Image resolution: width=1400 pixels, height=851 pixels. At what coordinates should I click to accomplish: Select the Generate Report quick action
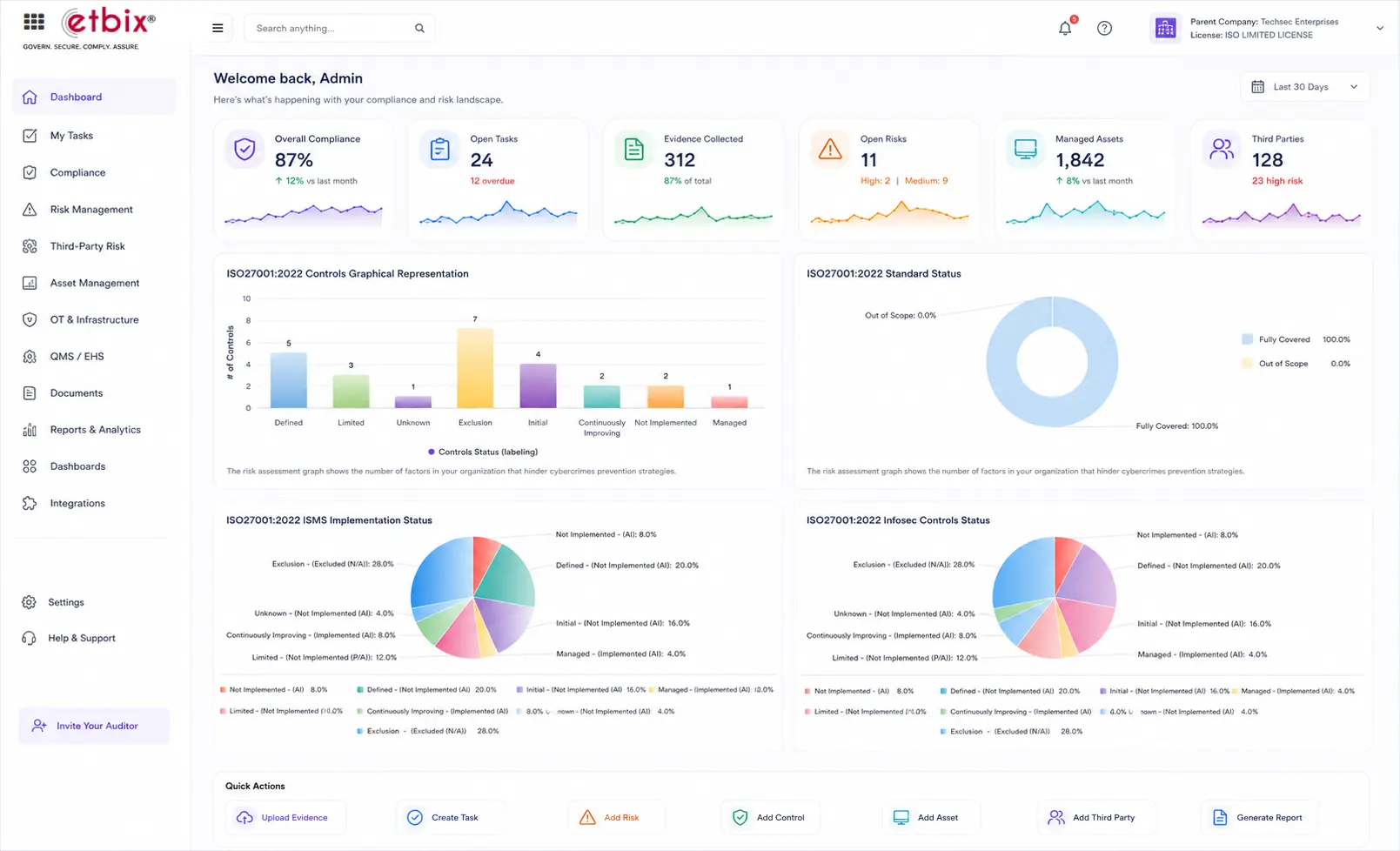click(1260, 818)
